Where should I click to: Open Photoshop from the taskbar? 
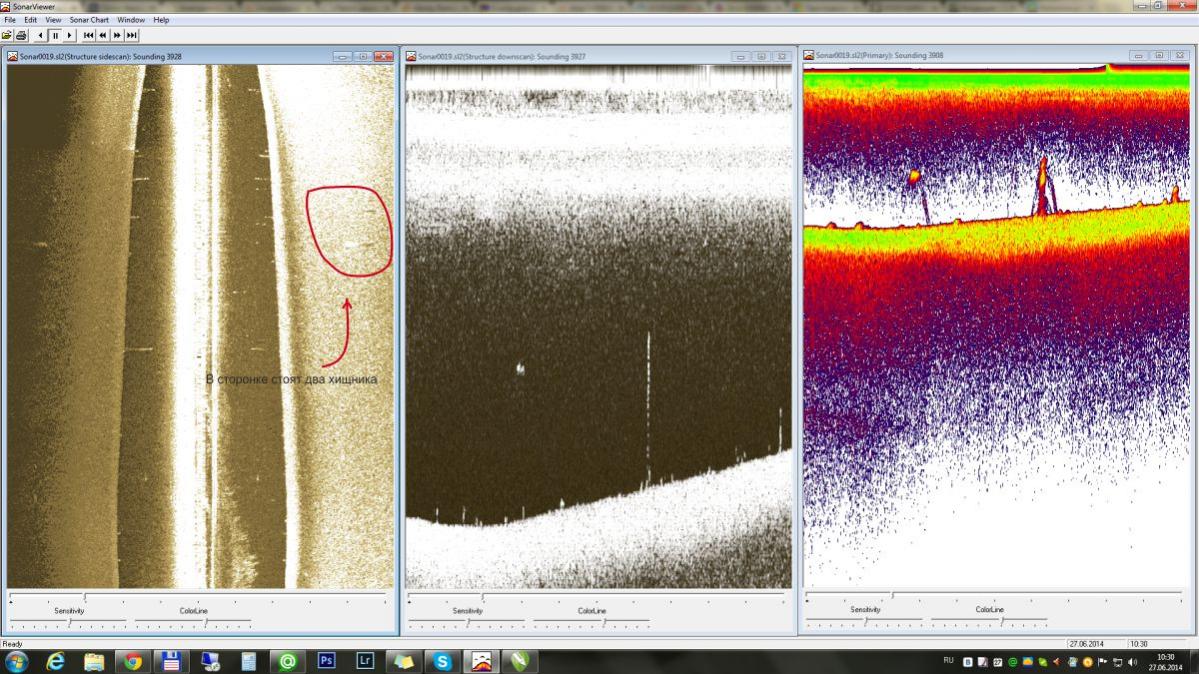click(x=326, y=661)
